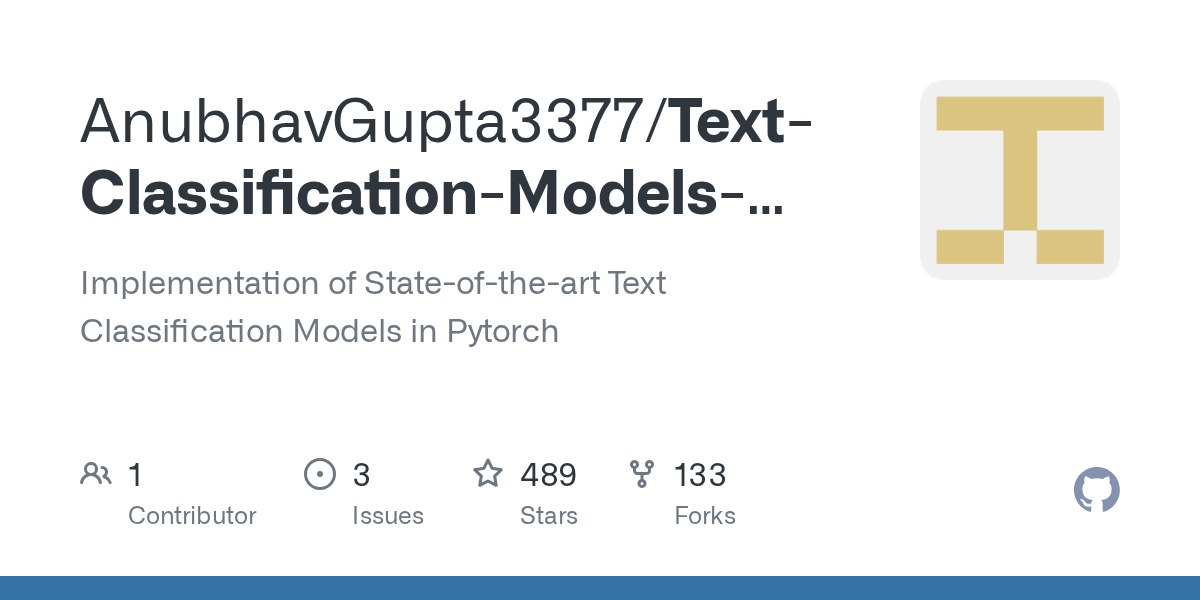Open the yellow identicon avatar image

point(1019,180)
